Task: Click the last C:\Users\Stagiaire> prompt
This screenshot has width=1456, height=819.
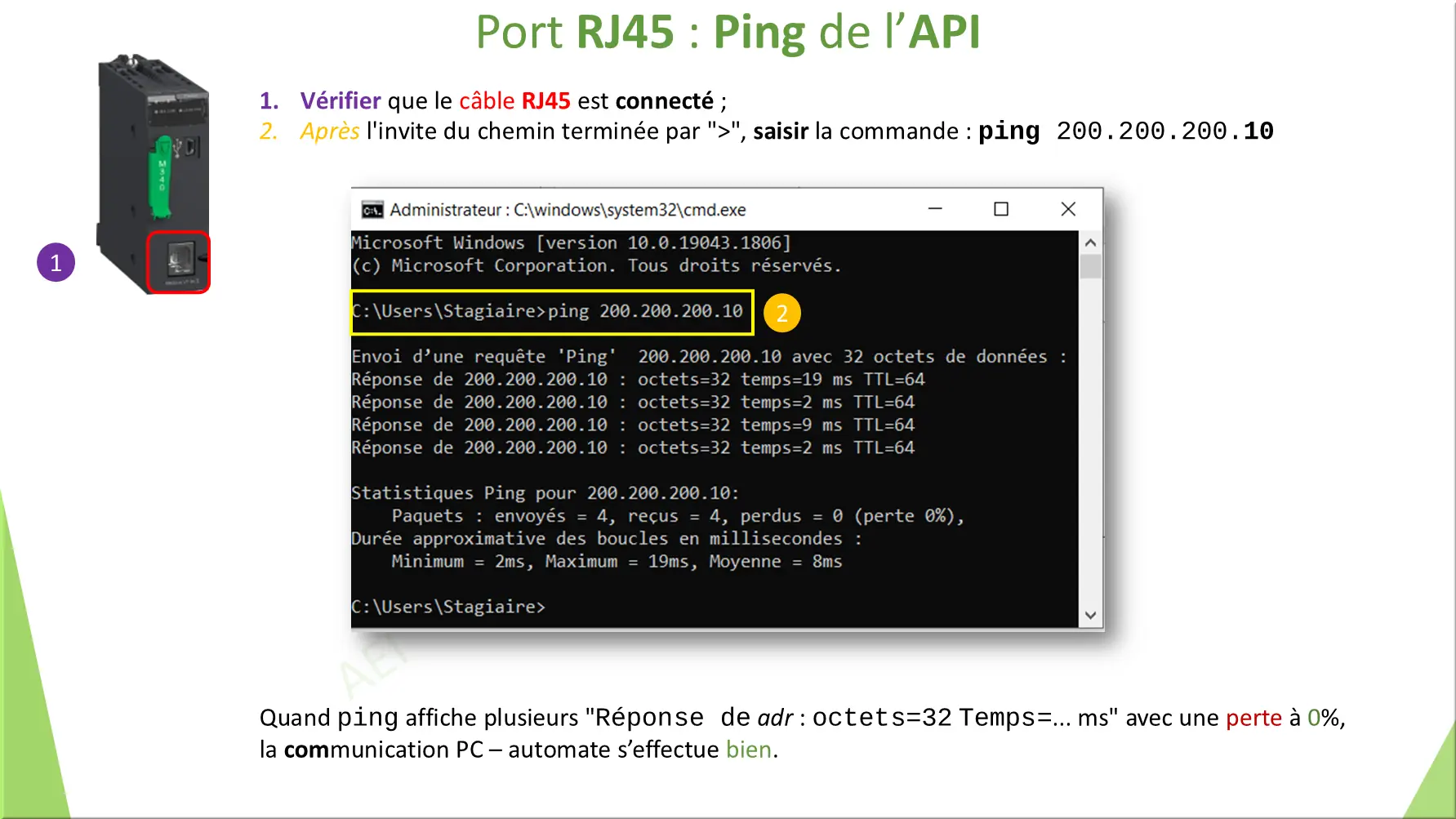Action: coord(448,607)
